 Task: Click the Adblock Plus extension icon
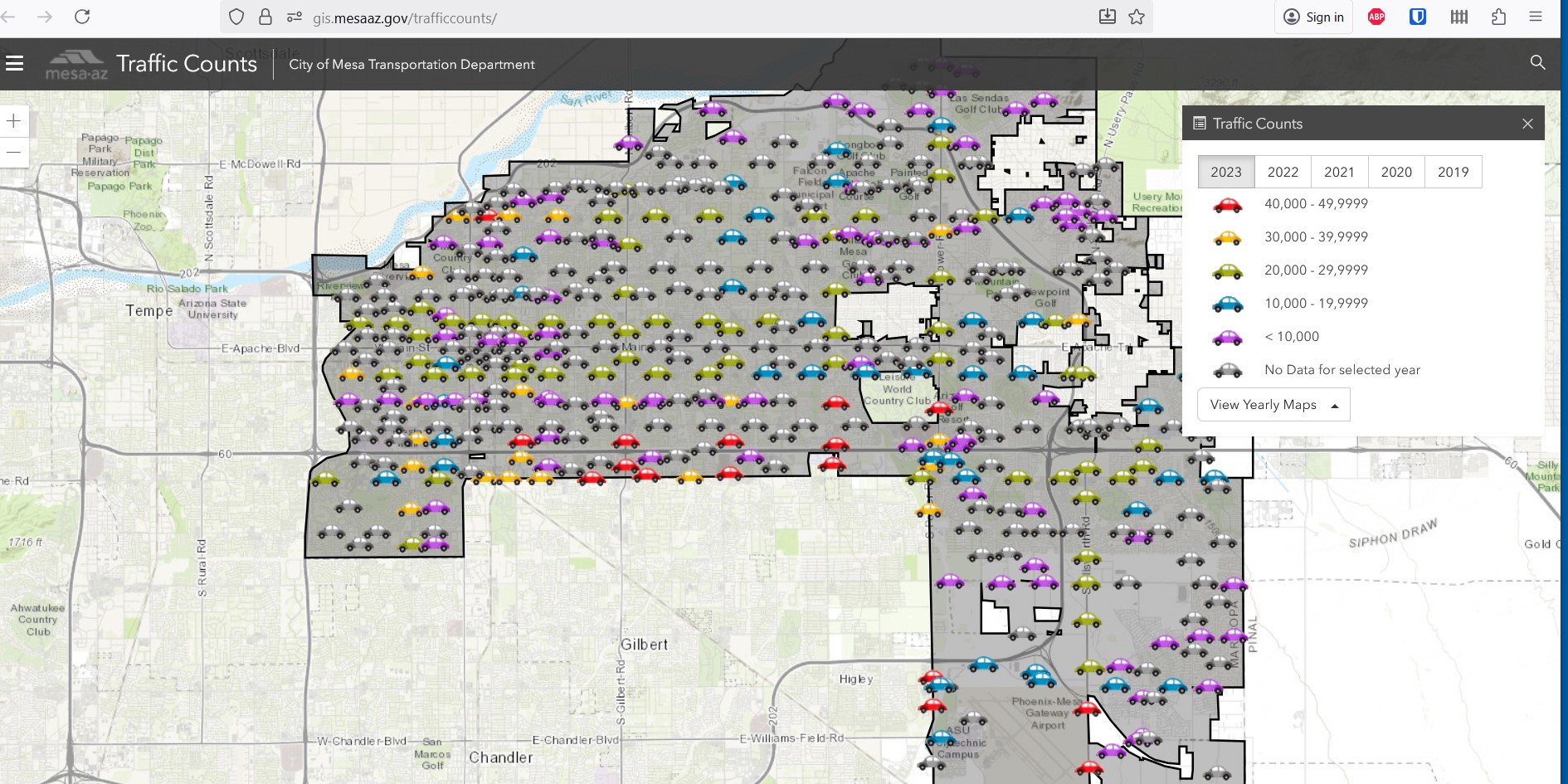pos(1376,17)
